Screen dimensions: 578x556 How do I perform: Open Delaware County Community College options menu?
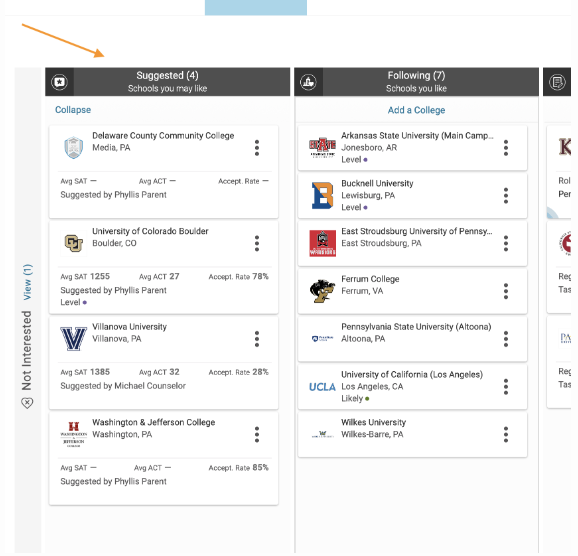[x=257, y=148]
